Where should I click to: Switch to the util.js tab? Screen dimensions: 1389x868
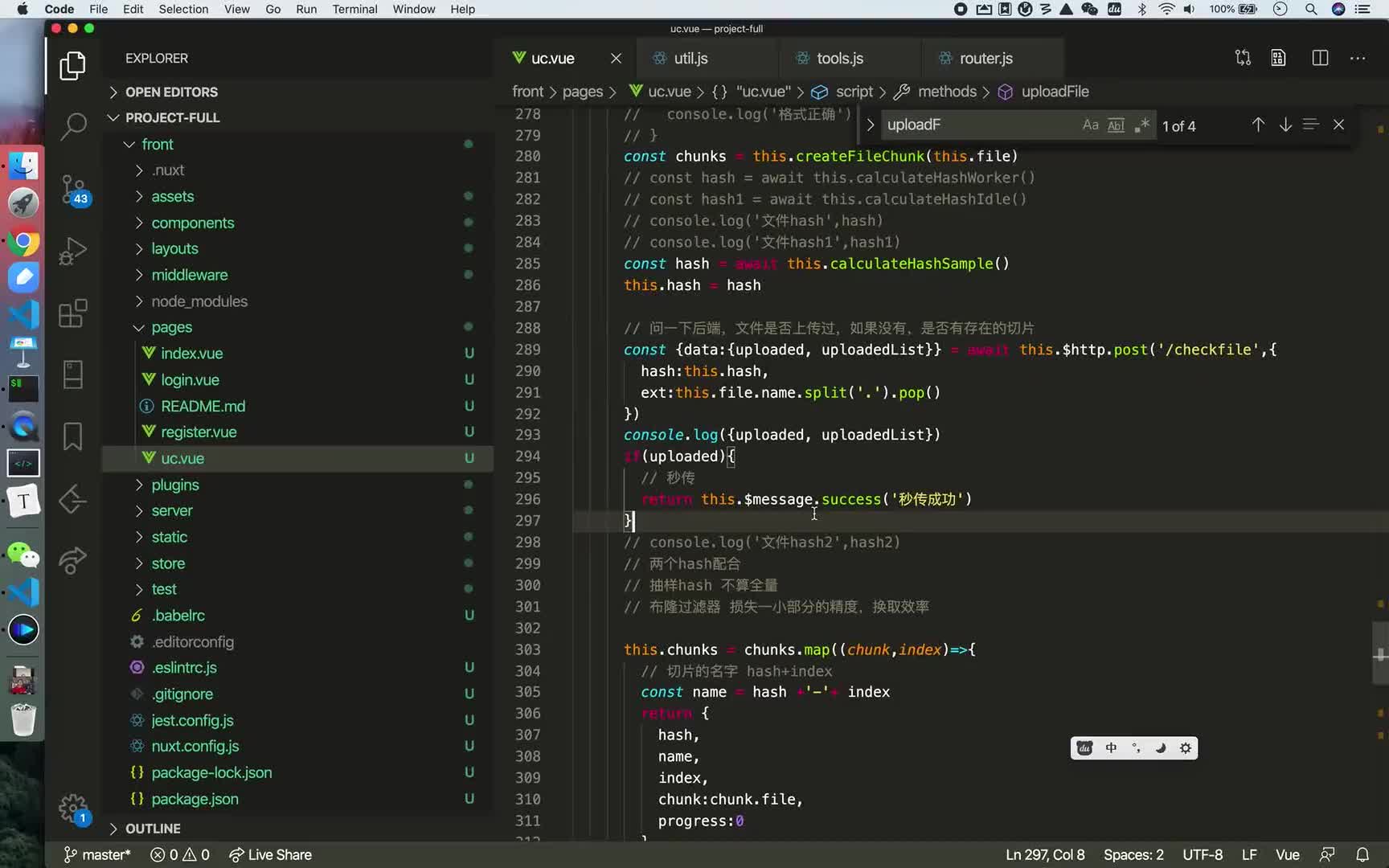pyautogui.click(x=706, y=59)
